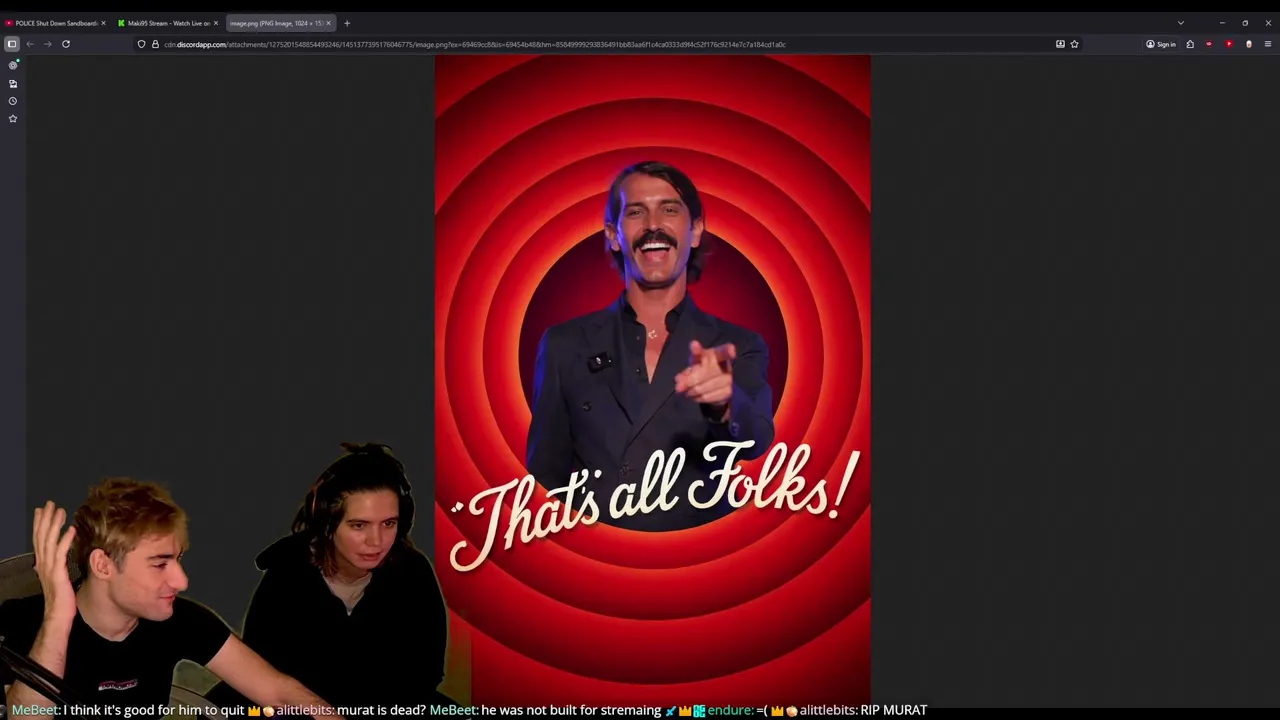Click the red YouTube-style play extension icon
1280x720 pixels.
1229,44
